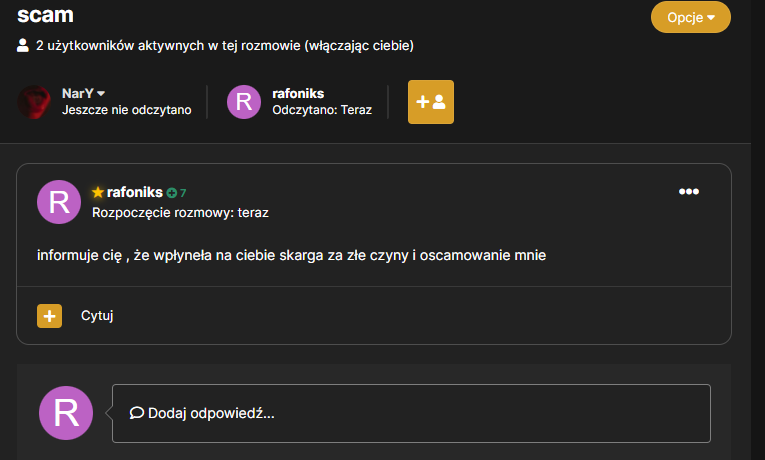This screenshot has height=460, width=765.
Task: Open the Opcje dropdown menu
Action: click(690, 17)
